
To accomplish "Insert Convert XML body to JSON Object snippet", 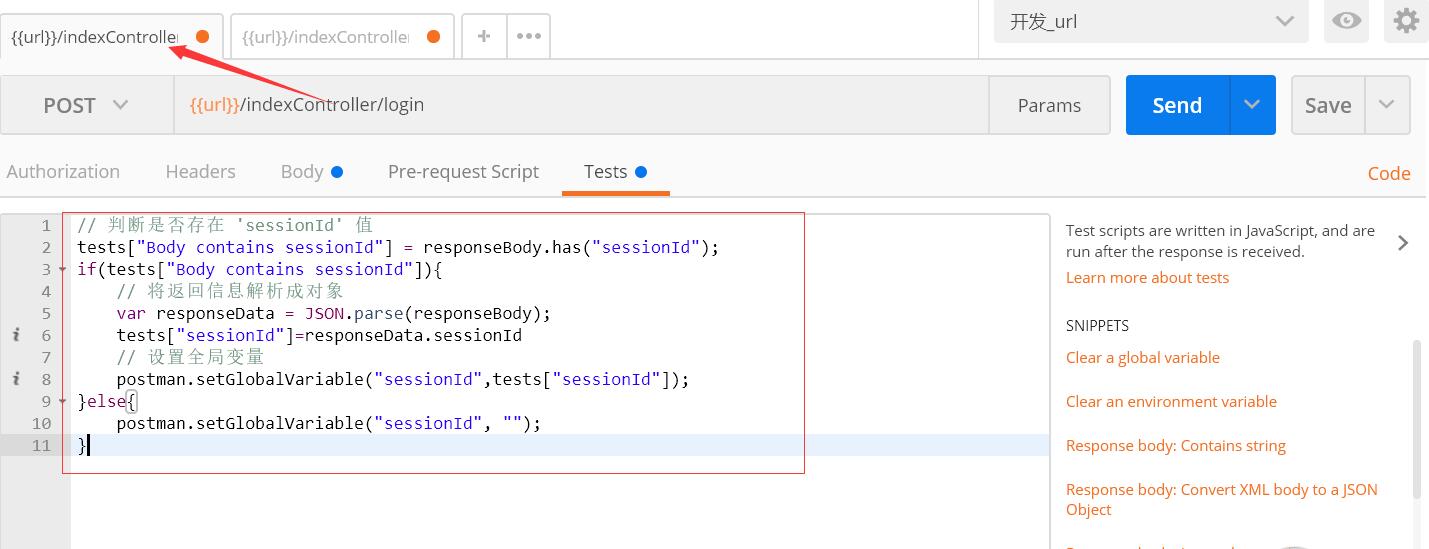I will point(1222,499).
